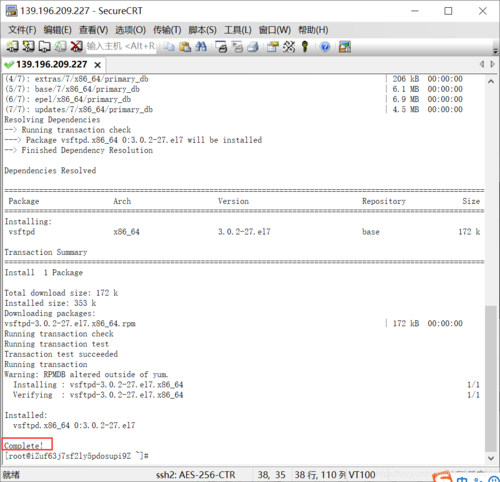Open the 窗口(W) menu

pyautogui.click(x=275, y=30)
